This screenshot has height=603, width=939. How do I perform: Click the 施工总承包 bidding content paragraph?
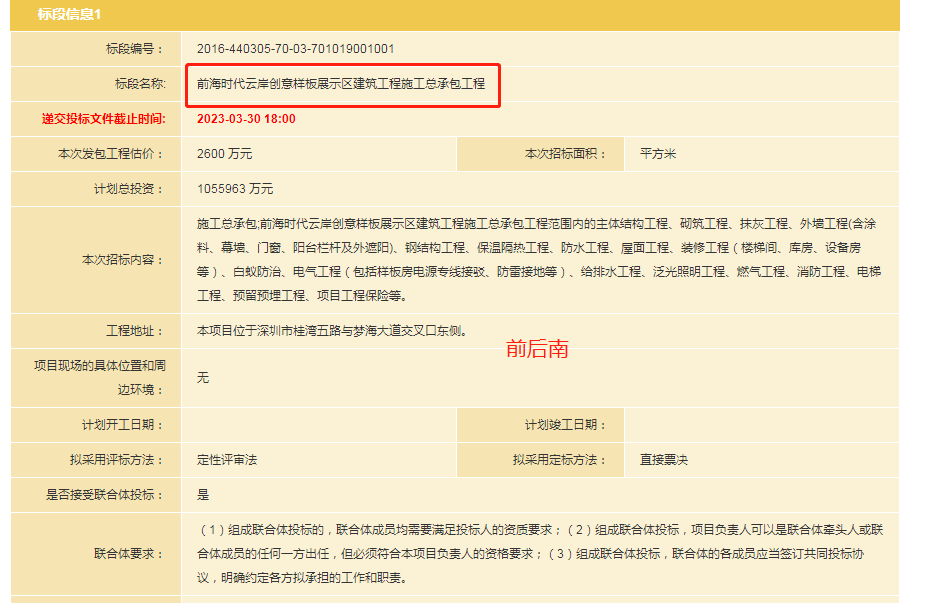537,259
